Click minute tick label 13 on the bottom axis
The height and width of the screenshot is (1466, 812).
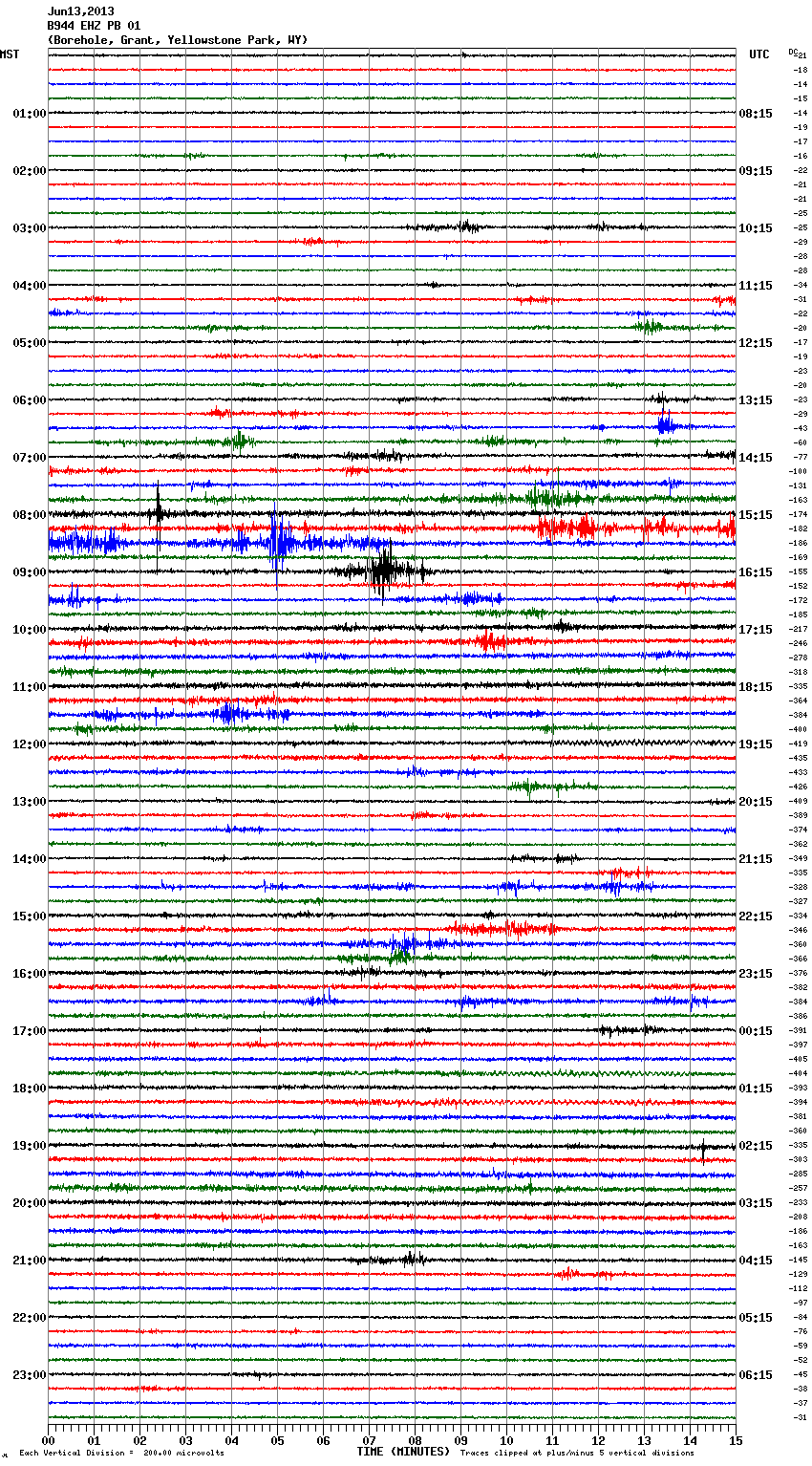click(645, 1440)
